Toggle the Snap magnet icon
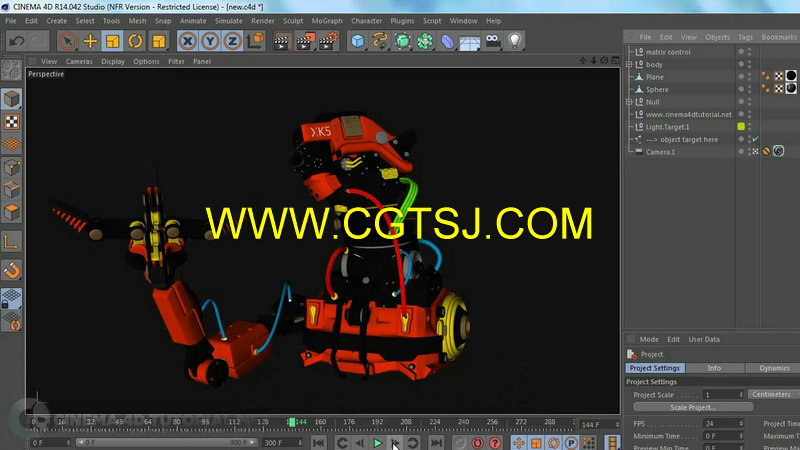Viewport: 800px width, 450px height. 12,270
